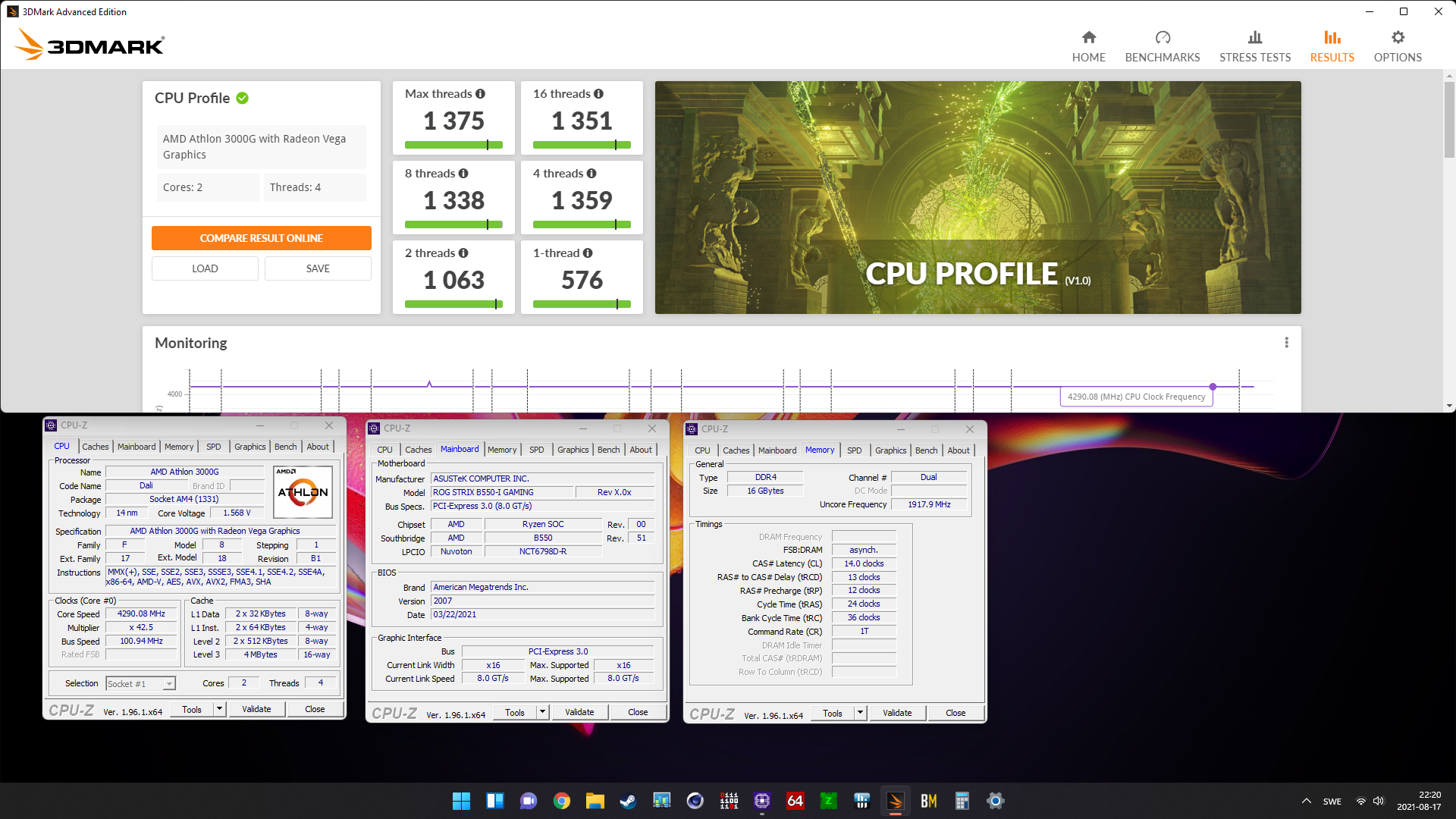The height and width of the screenshot is (819, 1456).
Task: Open Calculator from the taskbar
Action: tap(962, 801)
